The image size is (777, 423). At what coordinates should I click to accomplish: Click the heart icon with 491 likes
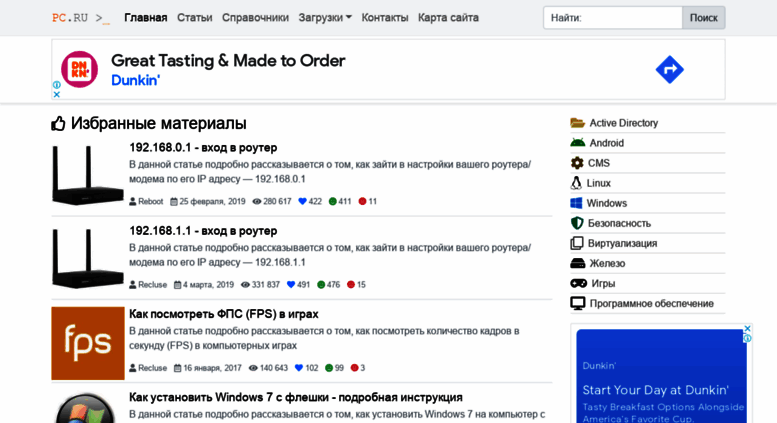(291, 285)
